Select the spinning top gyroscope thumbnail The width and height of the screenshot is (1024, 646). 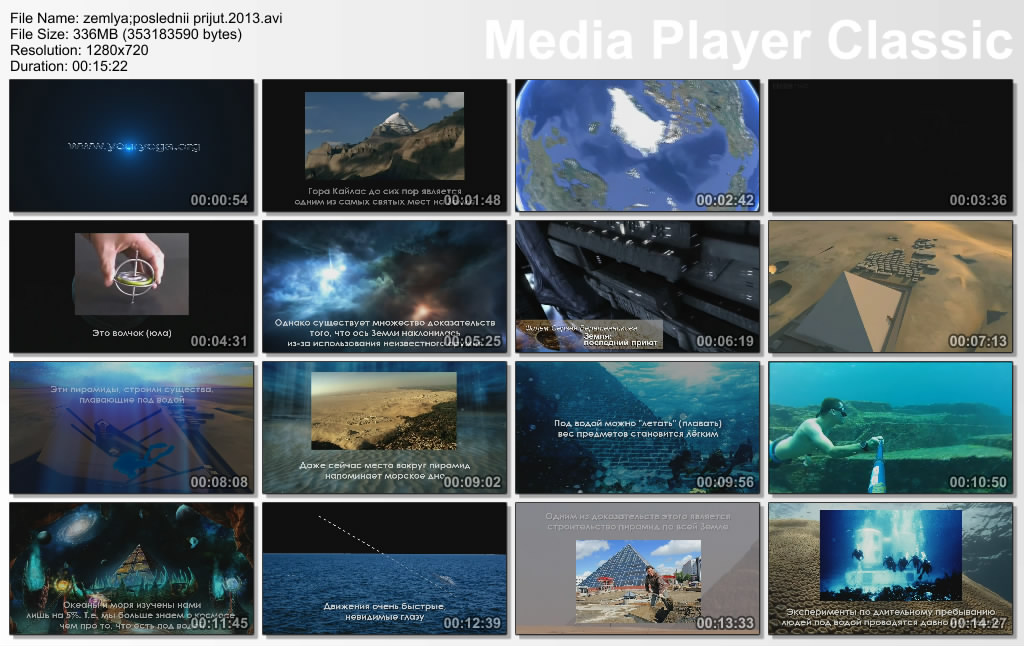(132, 287)
